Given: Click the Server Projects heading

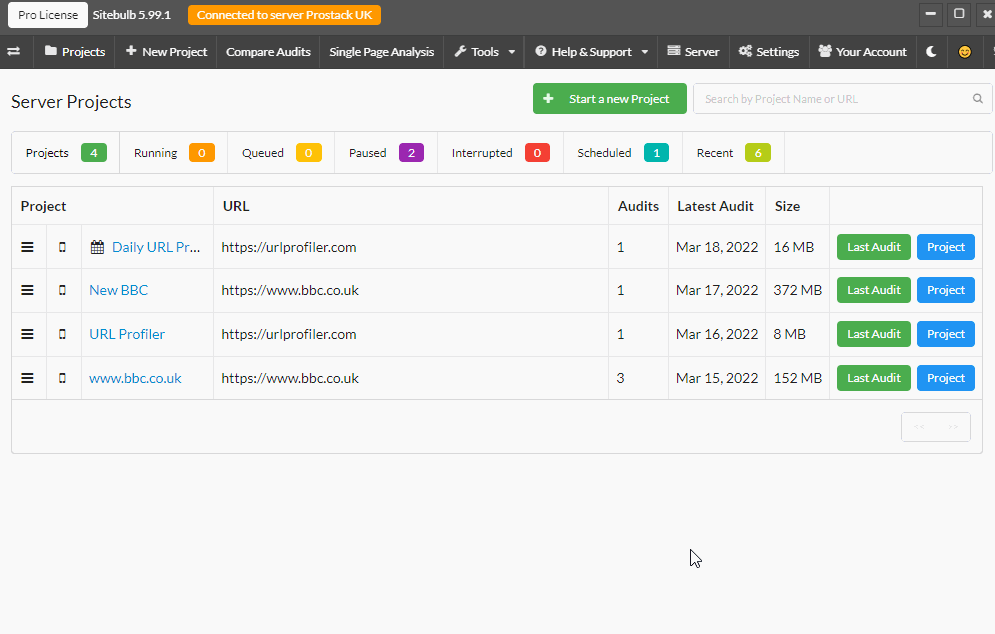Looking at the screenshot, I should click(71, 102).
